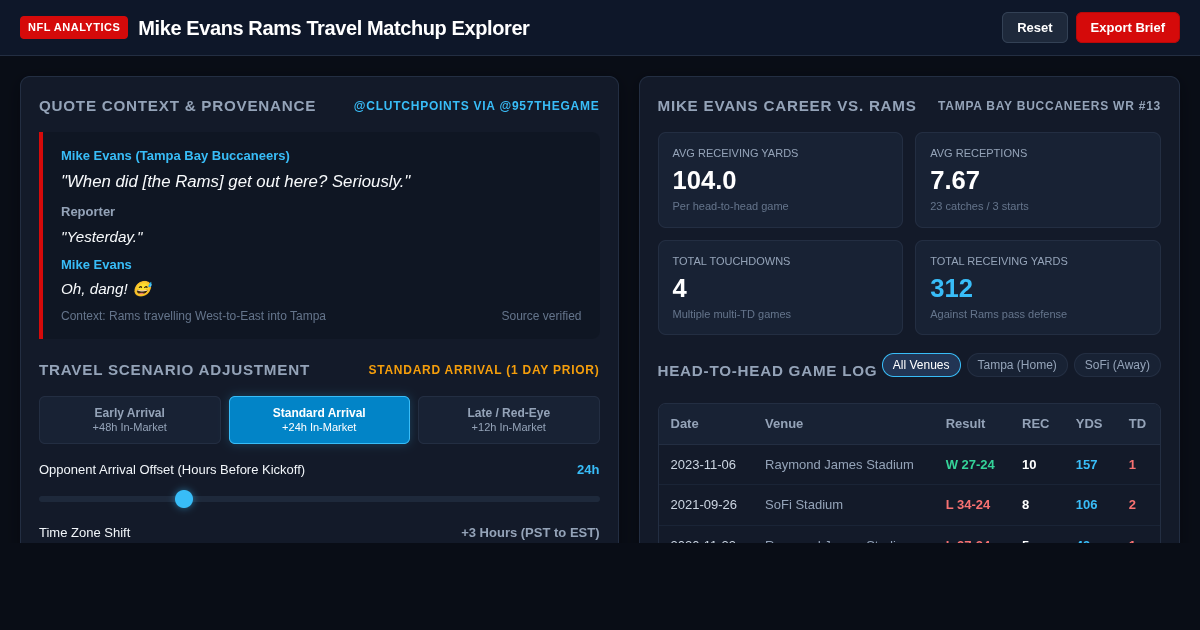This screenshot has height=630, width=1200.
Task: Click the Date column header
Action: click(685, 424)
